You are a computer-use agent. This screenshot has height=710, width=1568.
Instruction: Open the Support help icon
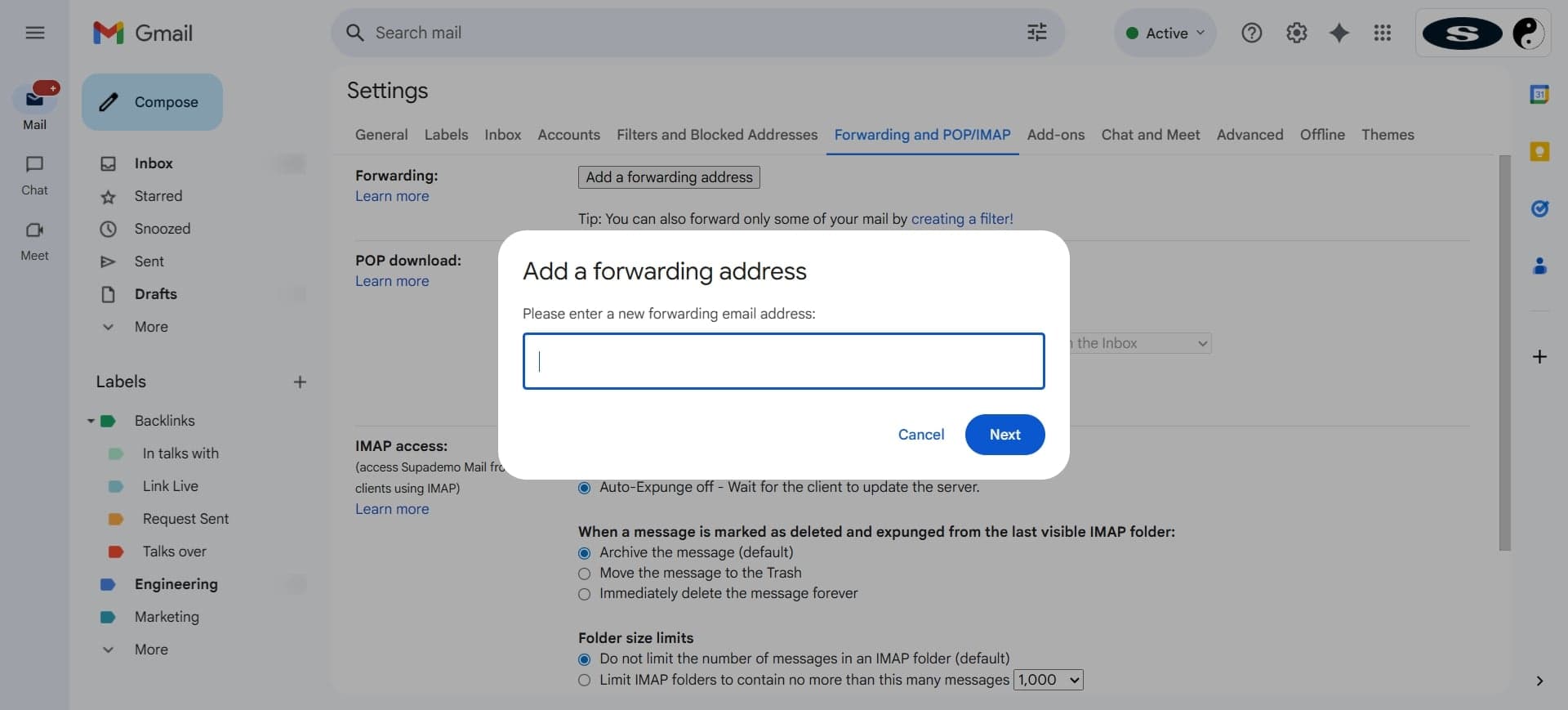coord(1251,33)
